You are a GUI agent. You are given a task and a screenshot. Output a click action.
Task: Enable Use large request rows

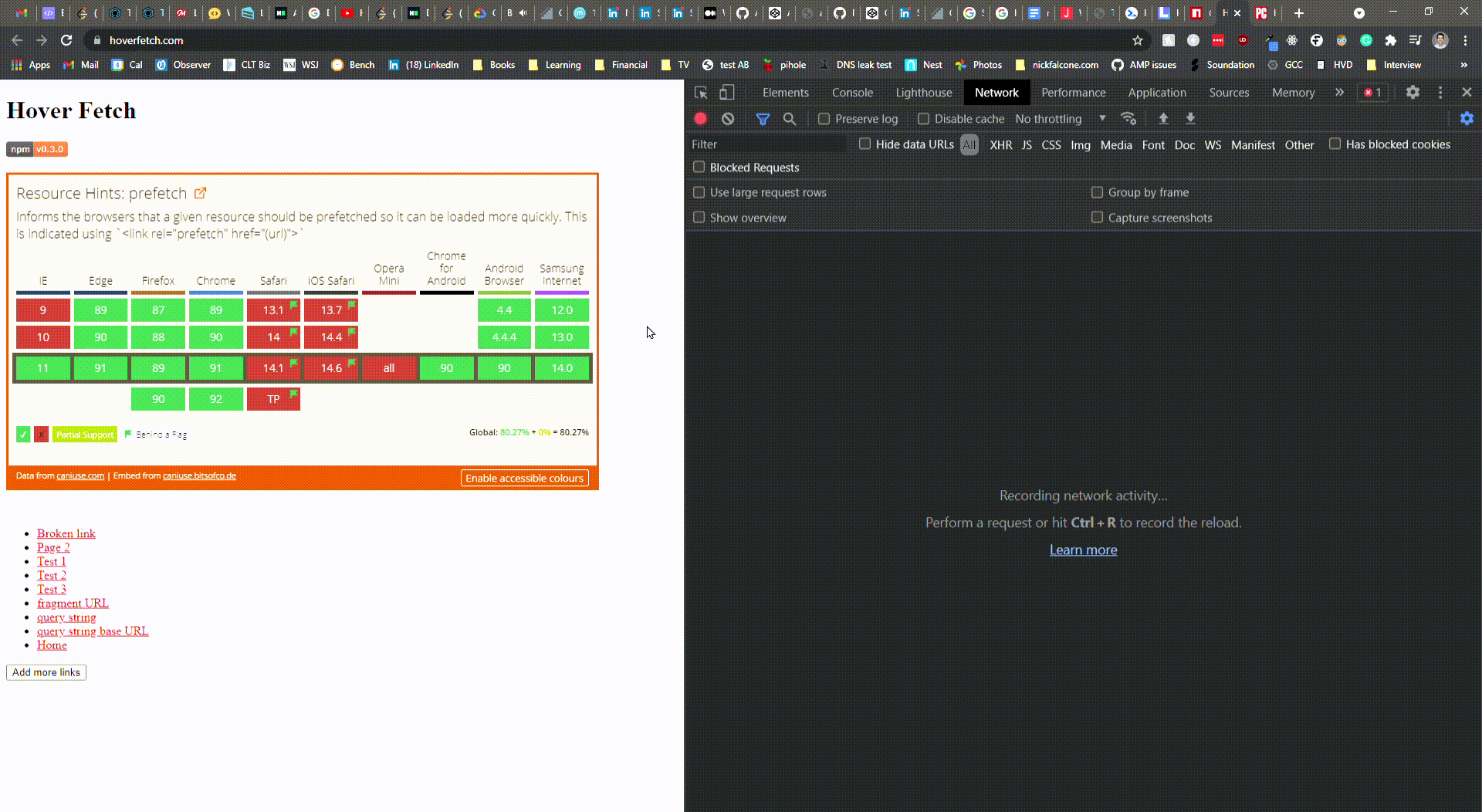point(699,192)
